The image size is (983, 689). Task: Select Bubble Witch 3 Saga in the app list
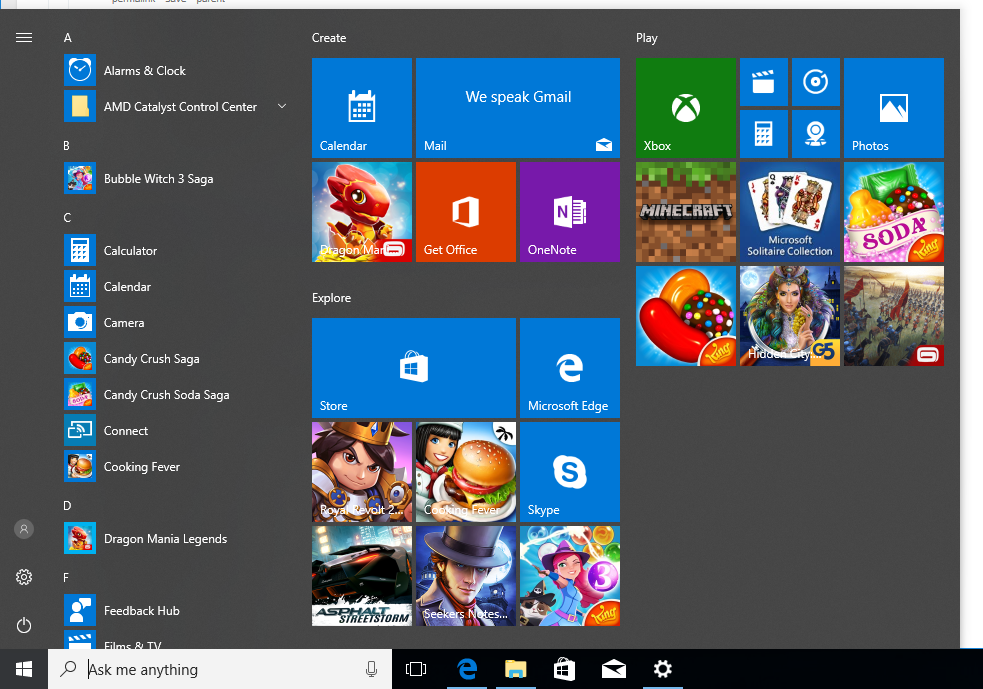click(x=176, y=179)
